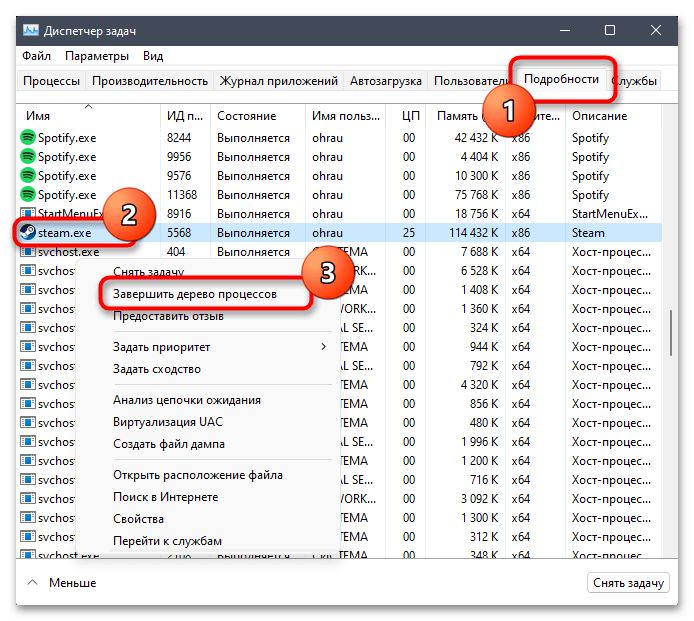This screenshot has height=621, width=694.
Task: Click svchost icon in the 6 528 K row
Action: point(27,270)
